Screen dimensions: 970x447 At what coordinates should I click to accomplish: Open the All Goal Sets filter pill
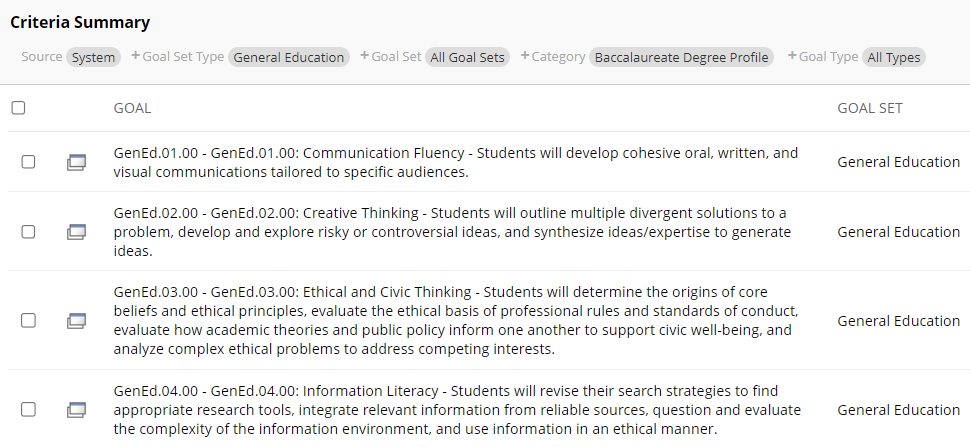(468, 57)
